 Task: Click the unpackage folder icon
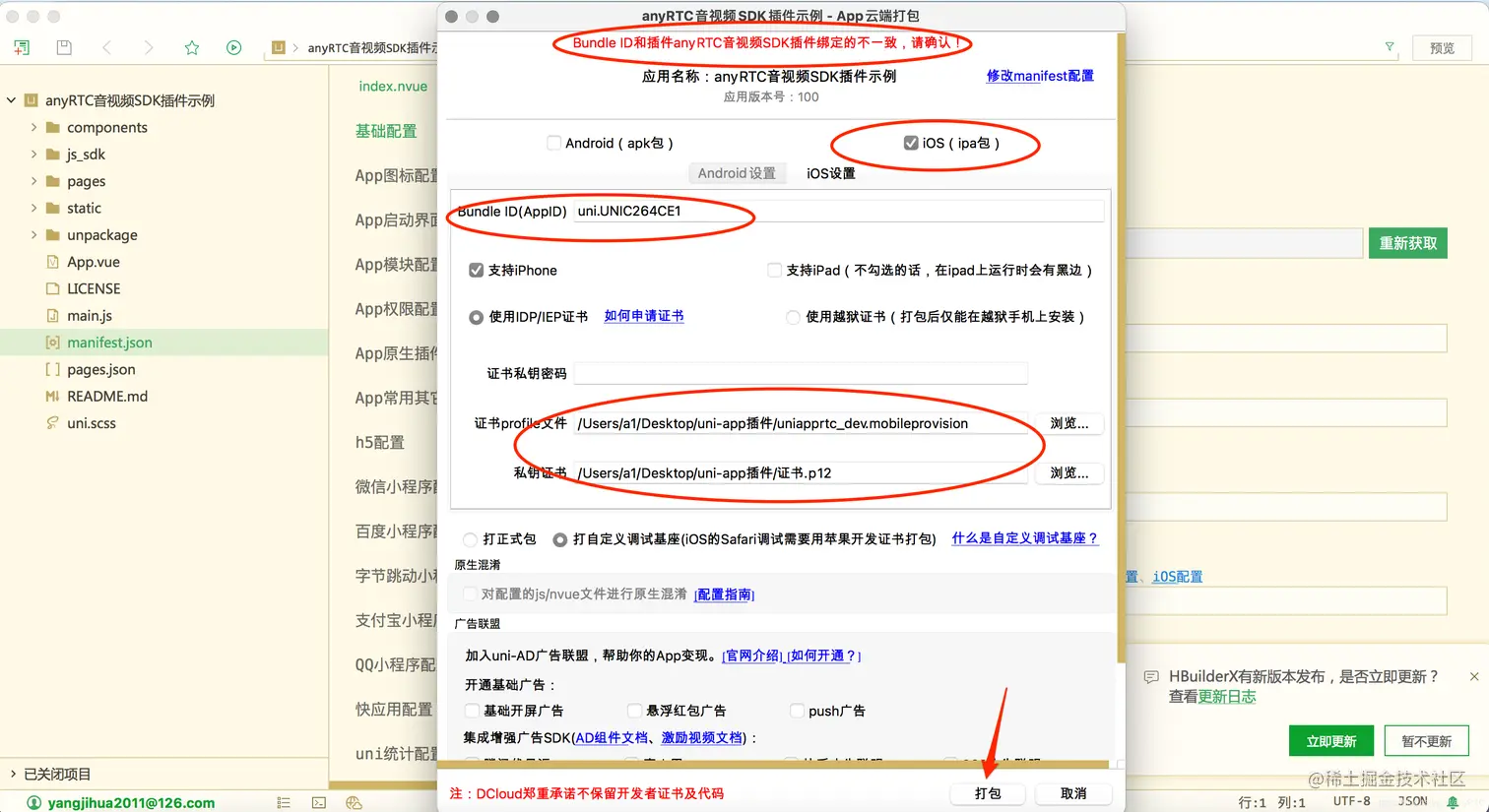coord(53,235)
